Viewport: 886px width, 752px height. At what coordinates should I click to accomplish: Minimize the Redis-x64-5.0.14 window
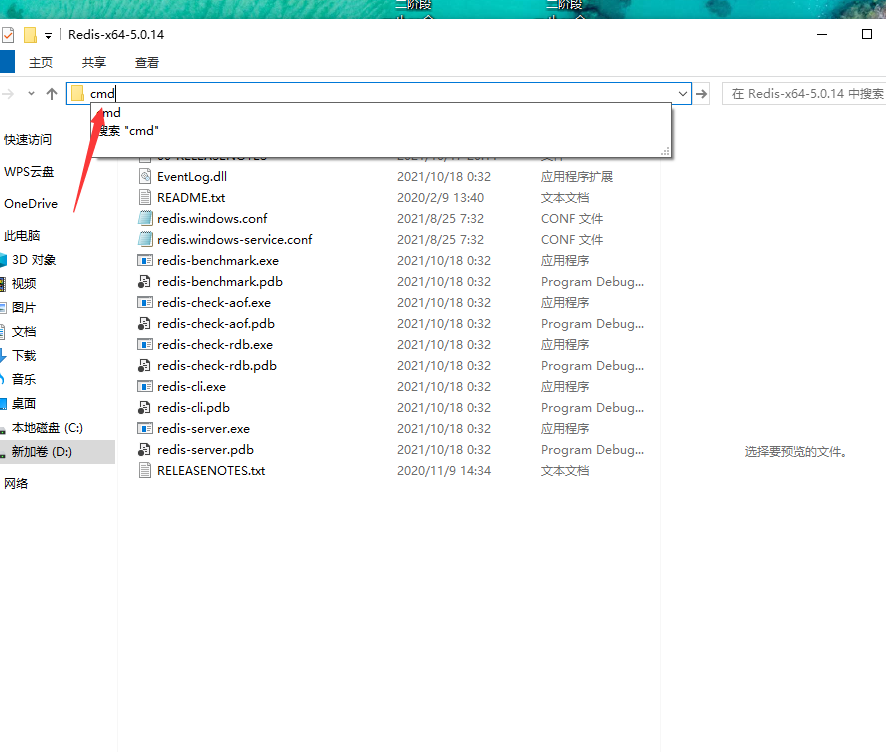tap(822, 34)
